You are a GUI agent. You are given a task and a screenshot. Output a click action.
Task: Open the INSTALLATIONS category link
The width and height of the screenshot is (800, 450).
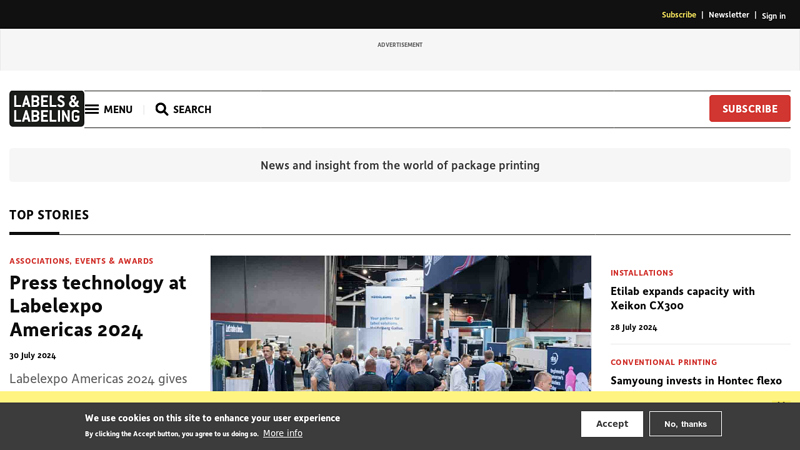point(642,273)
